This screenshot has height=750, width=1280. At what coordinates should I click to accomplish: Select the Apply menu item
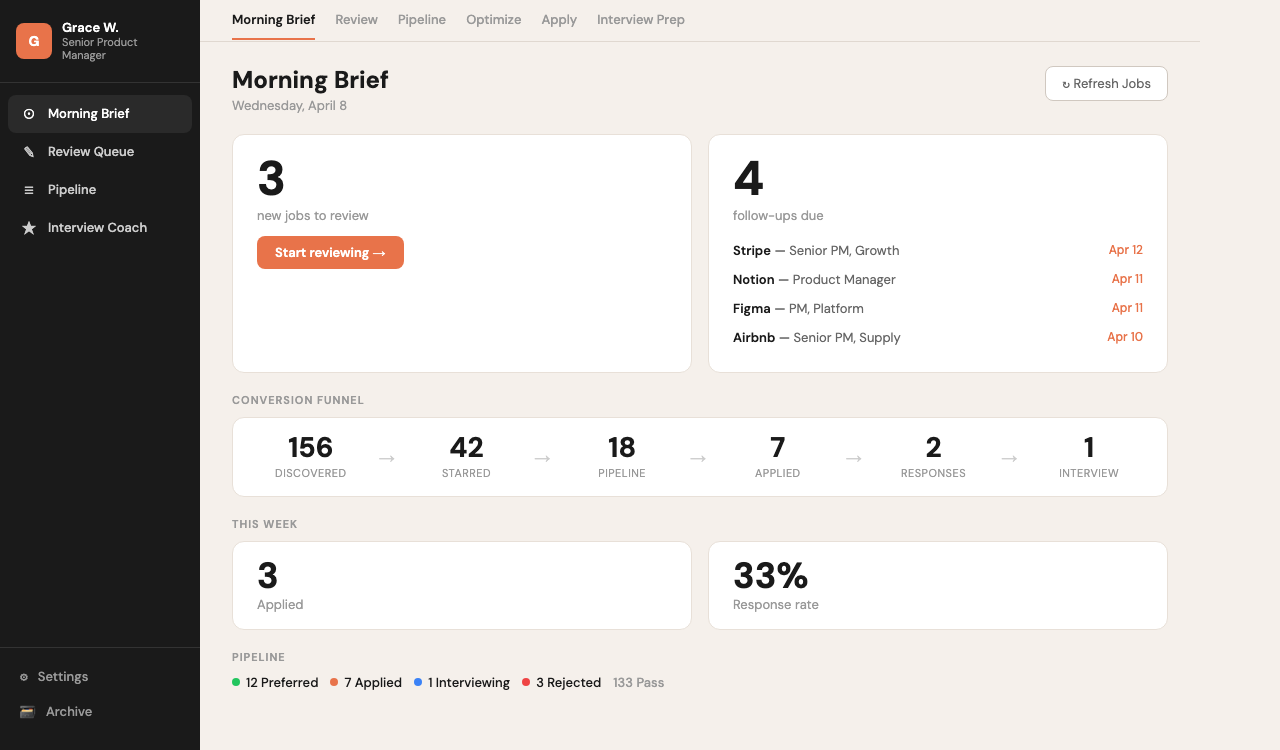click(x=559, y=19)
